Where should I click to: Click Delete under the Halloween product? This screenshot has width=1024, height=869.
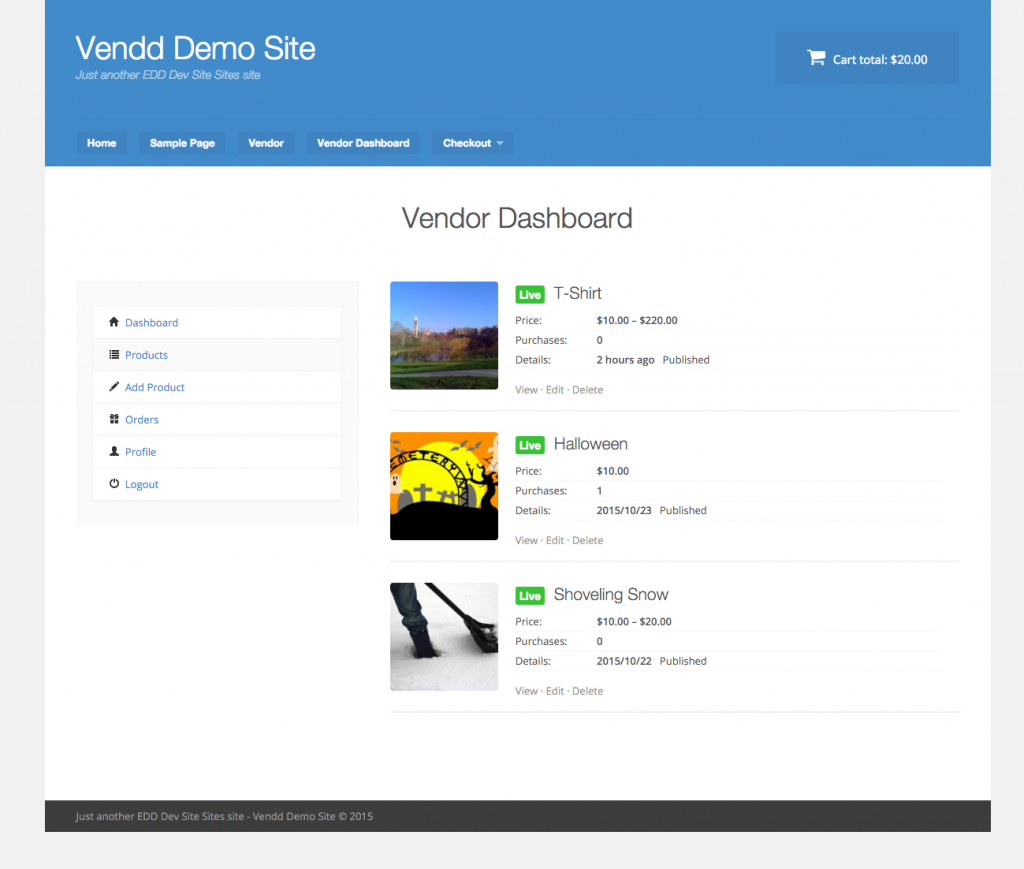click(x=587, y=541)
